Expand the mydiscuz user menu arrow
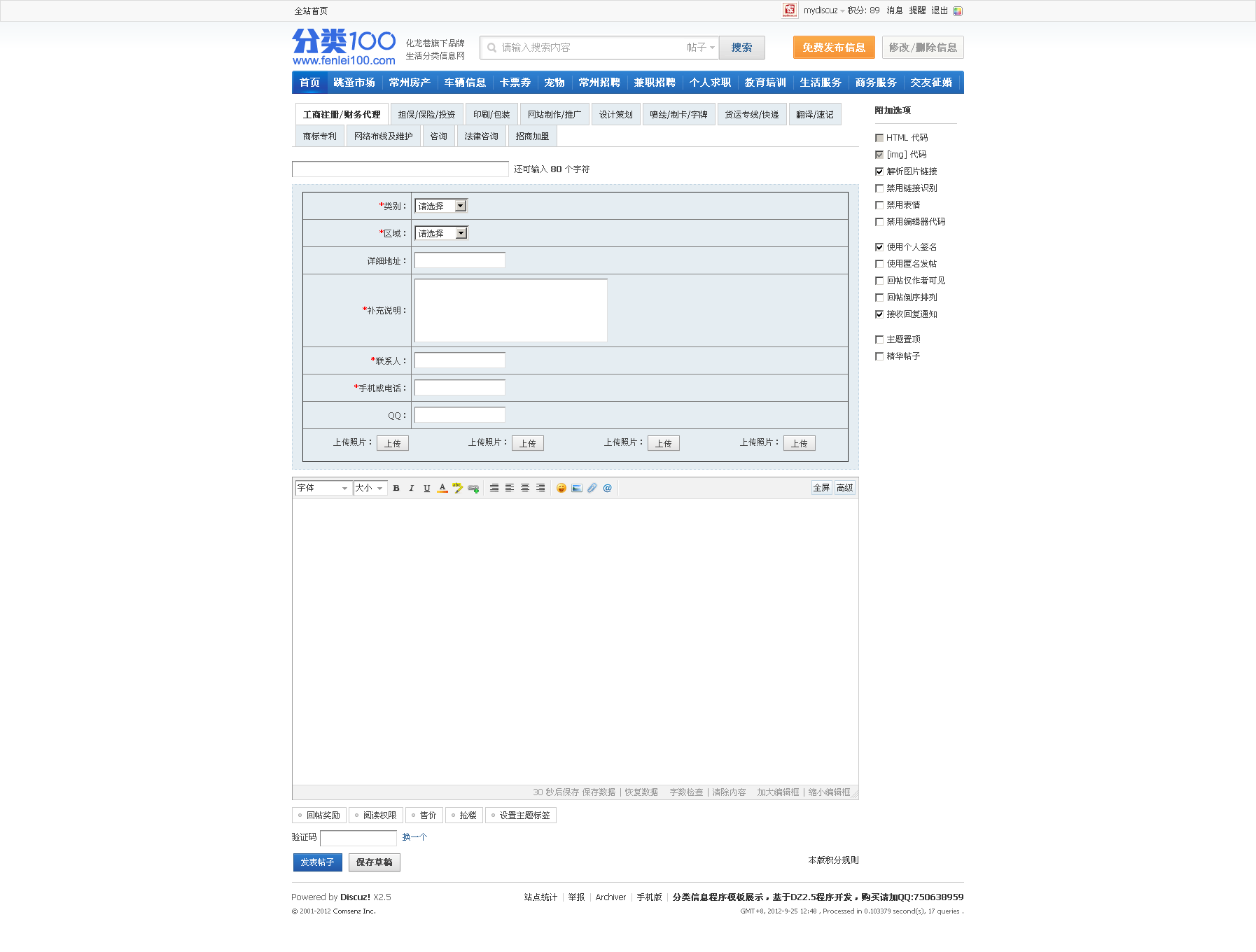The width and height of the screenshot is (1256, 952). tap(842, 11)
